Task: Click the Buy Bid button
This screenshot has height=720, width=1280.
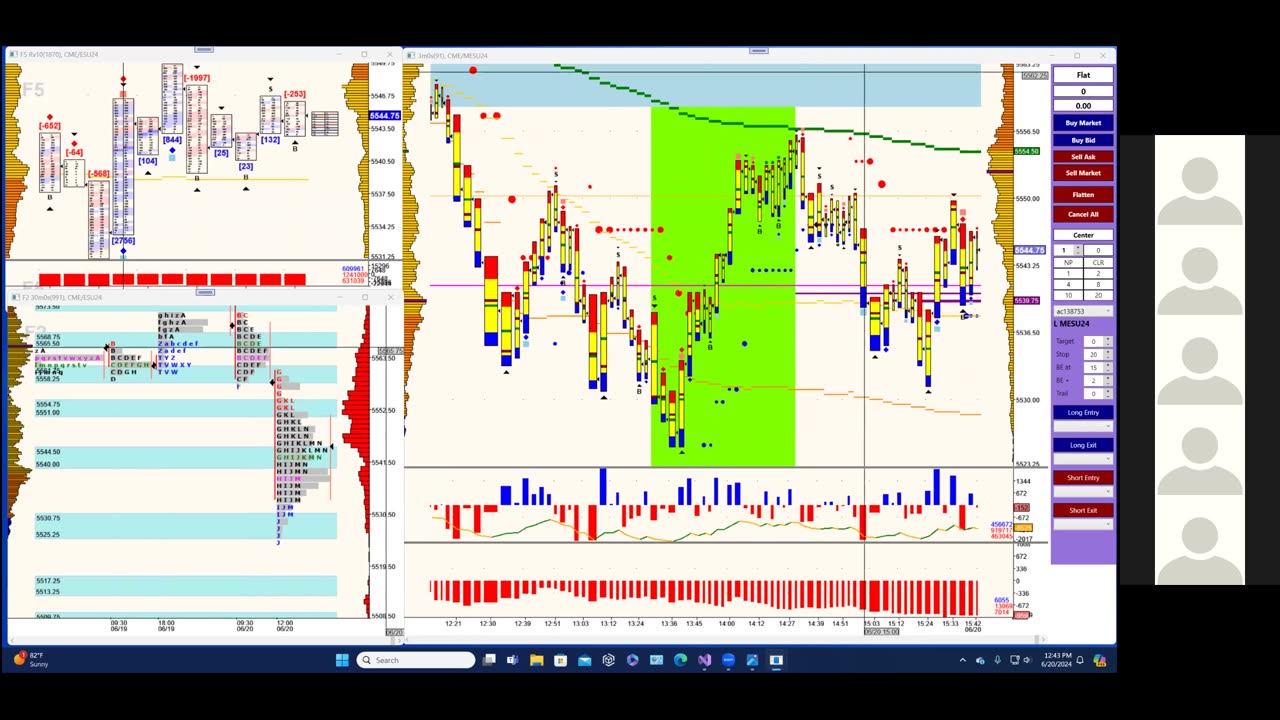Action: click(1083, 140)
